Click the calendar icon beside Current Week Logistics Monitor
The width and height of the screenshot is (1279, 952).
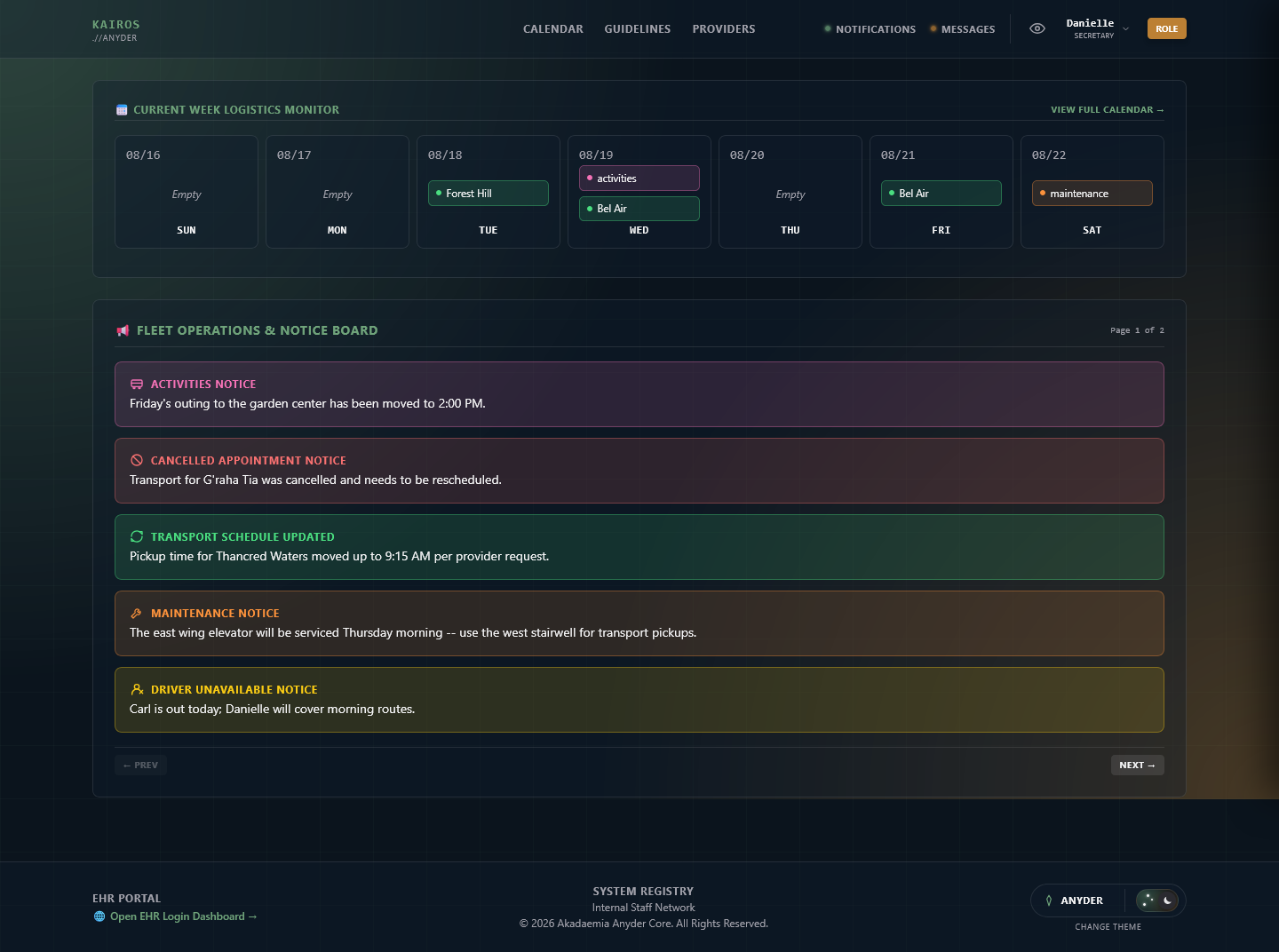[x=122, y=110]
